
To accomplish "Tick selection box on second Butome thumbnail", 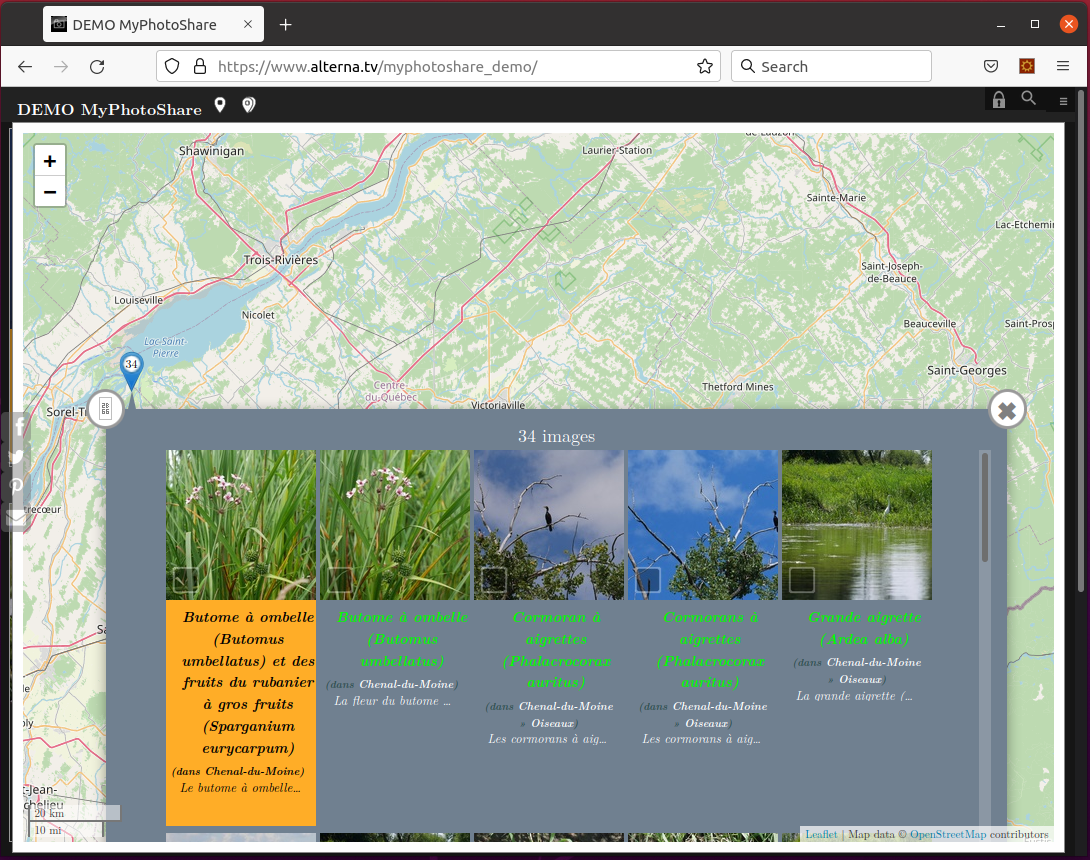I will (340, 580).
